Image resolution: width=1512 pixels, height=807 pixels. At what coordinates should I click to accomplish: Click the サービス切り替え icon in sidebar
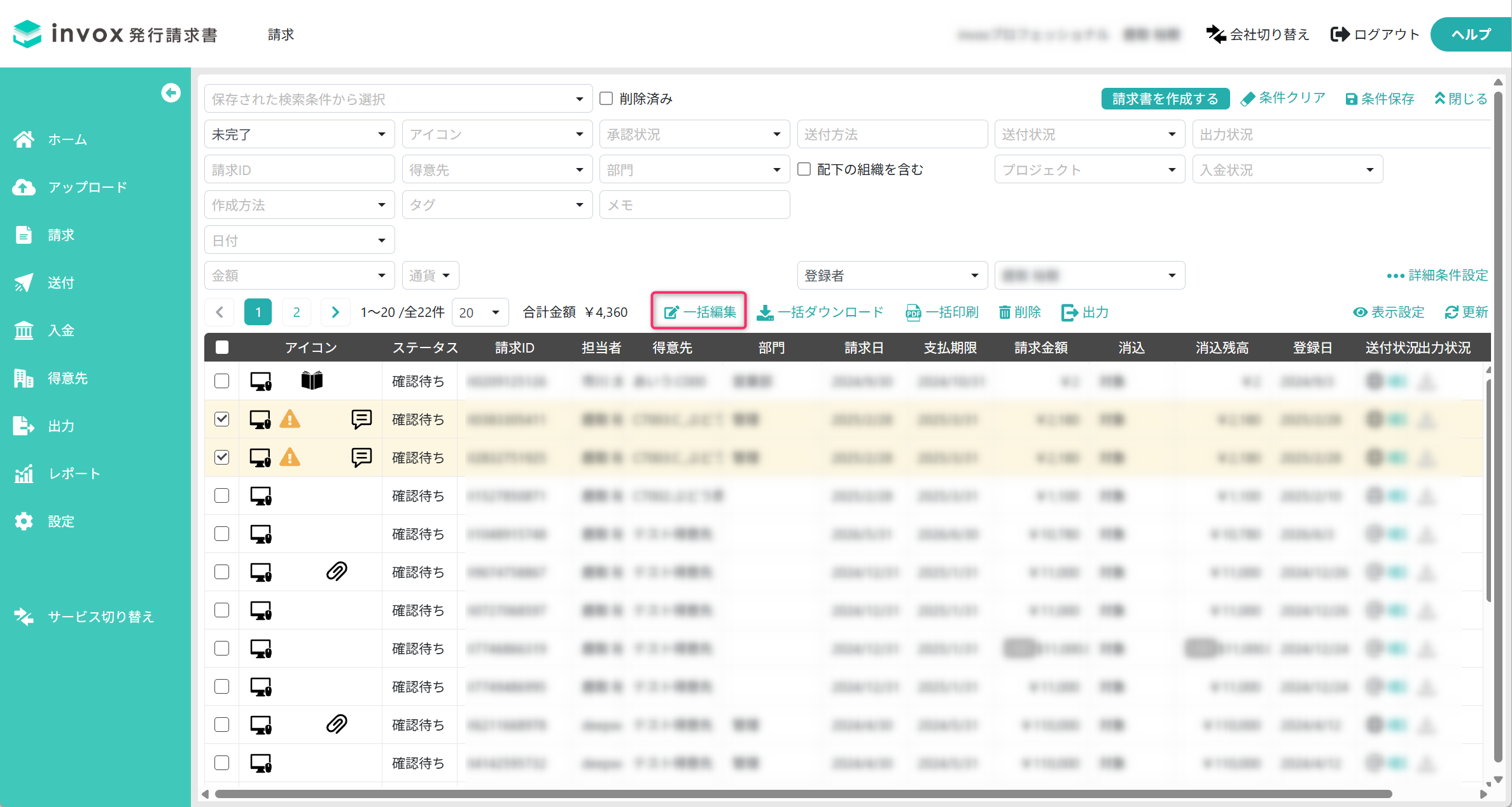[x=24, y=617]
